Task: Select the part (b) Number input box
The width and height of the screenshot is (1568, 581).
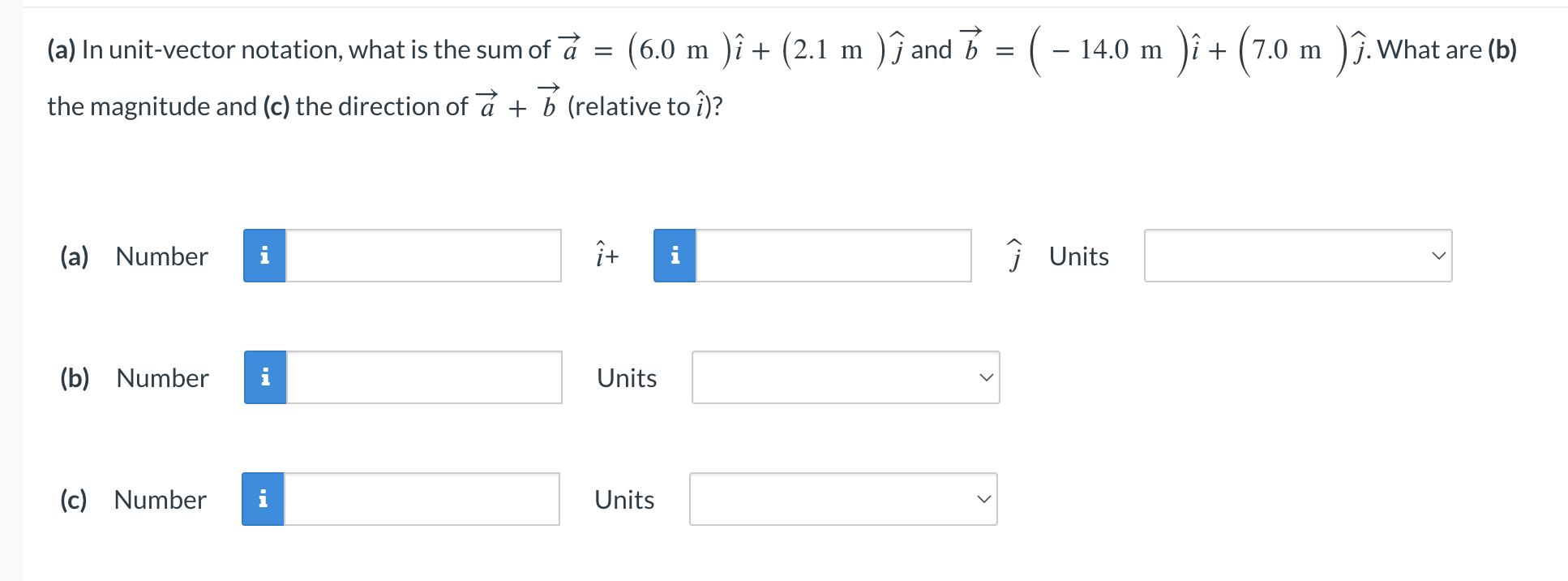Action: (x=422, y=377)
